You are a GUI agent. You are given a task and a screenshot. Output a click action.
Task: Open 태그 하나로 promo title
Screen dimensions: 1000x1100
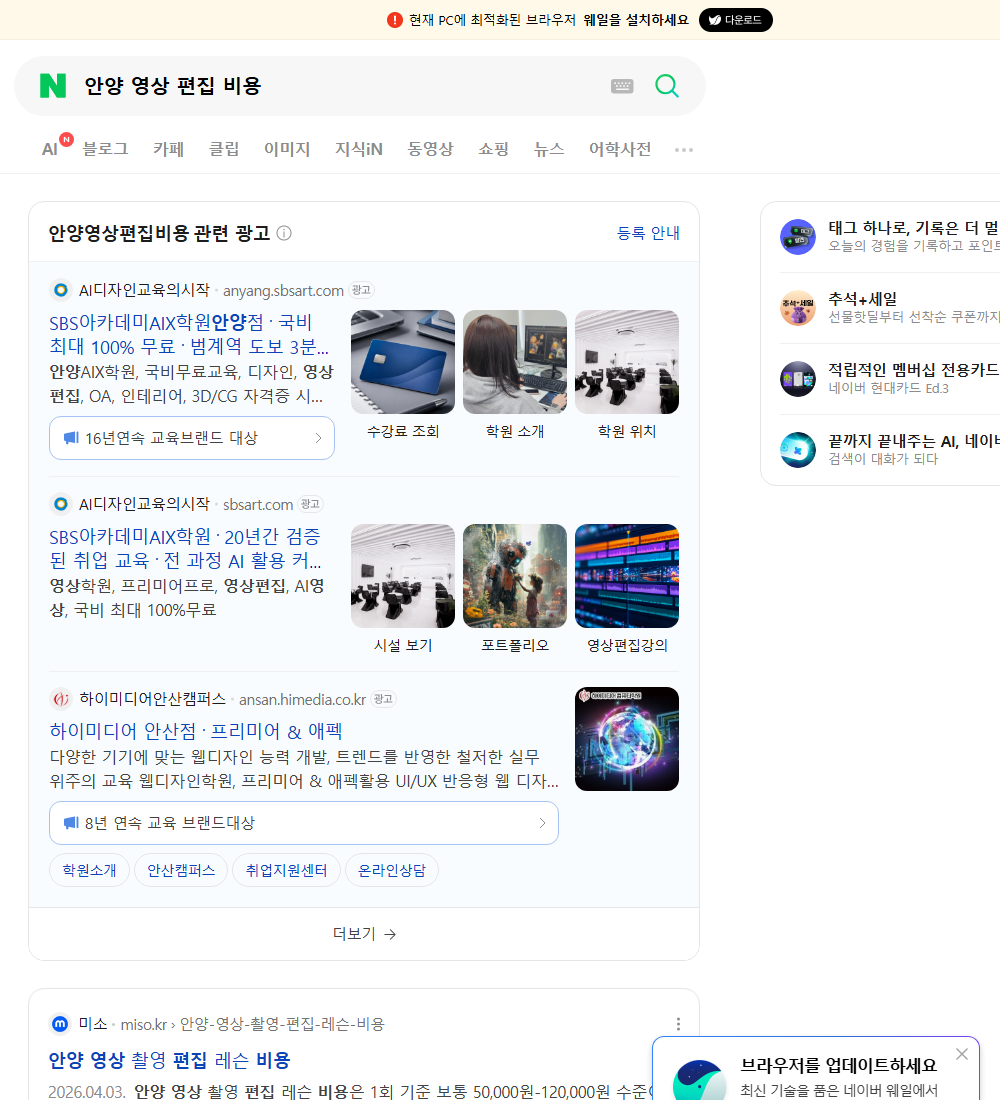(x=914, y=227)
